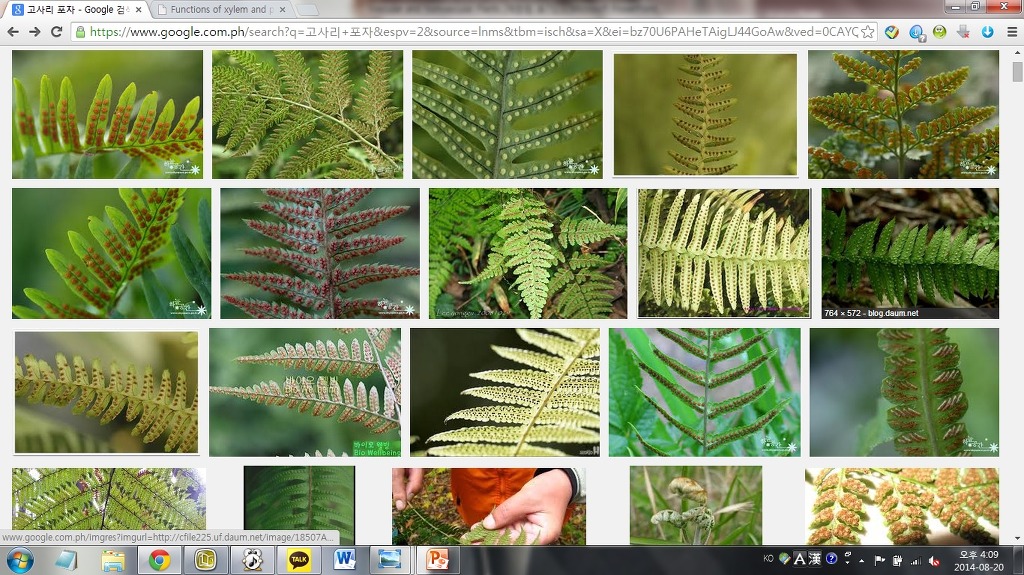1024x575 pixels.
Task: Click the scrollbar up arrow
Action: (1017, 54)
